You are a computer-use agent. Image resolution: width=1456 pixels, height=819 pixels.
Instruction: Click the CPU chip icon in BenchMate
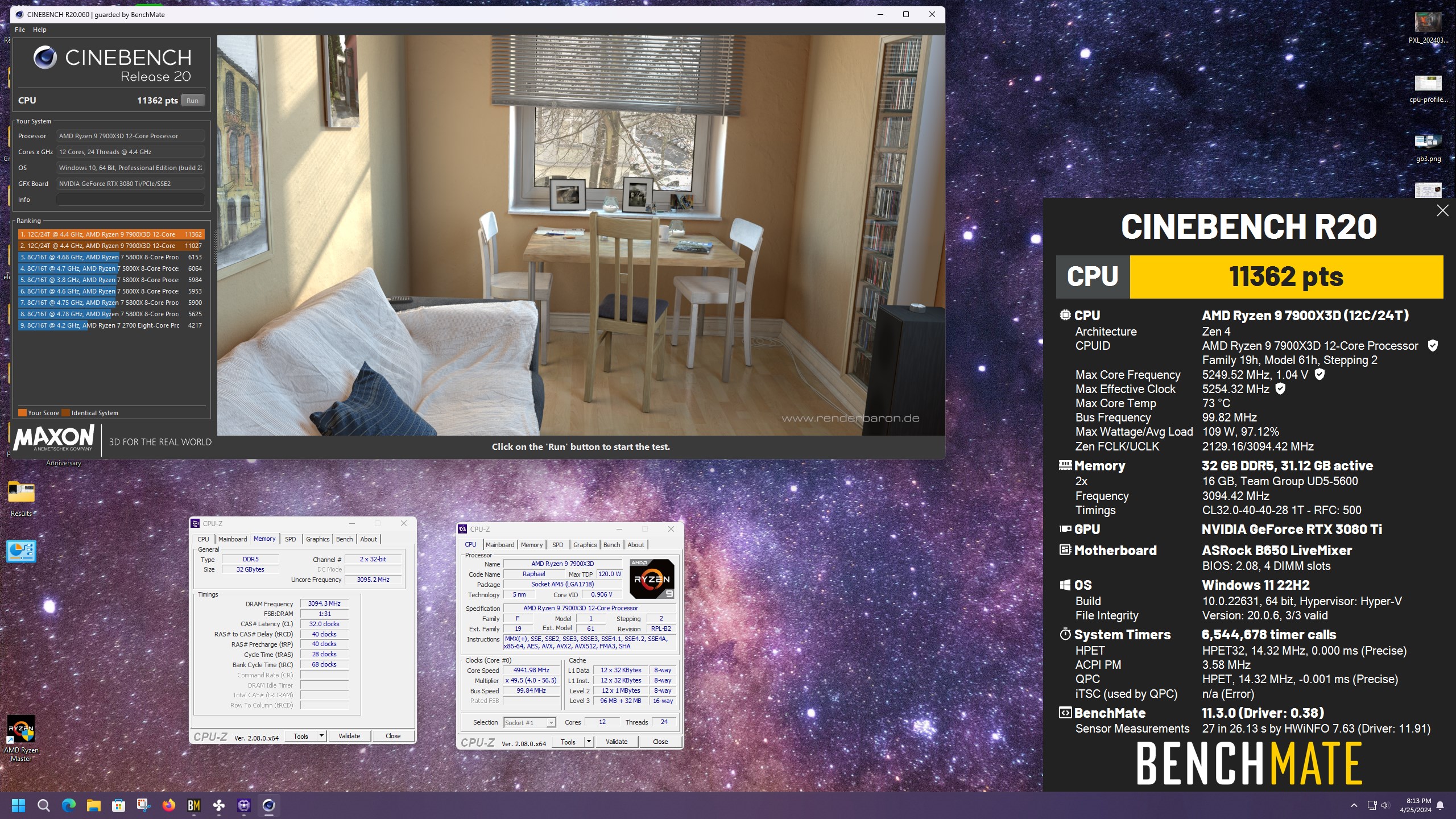pos(1065,315)
